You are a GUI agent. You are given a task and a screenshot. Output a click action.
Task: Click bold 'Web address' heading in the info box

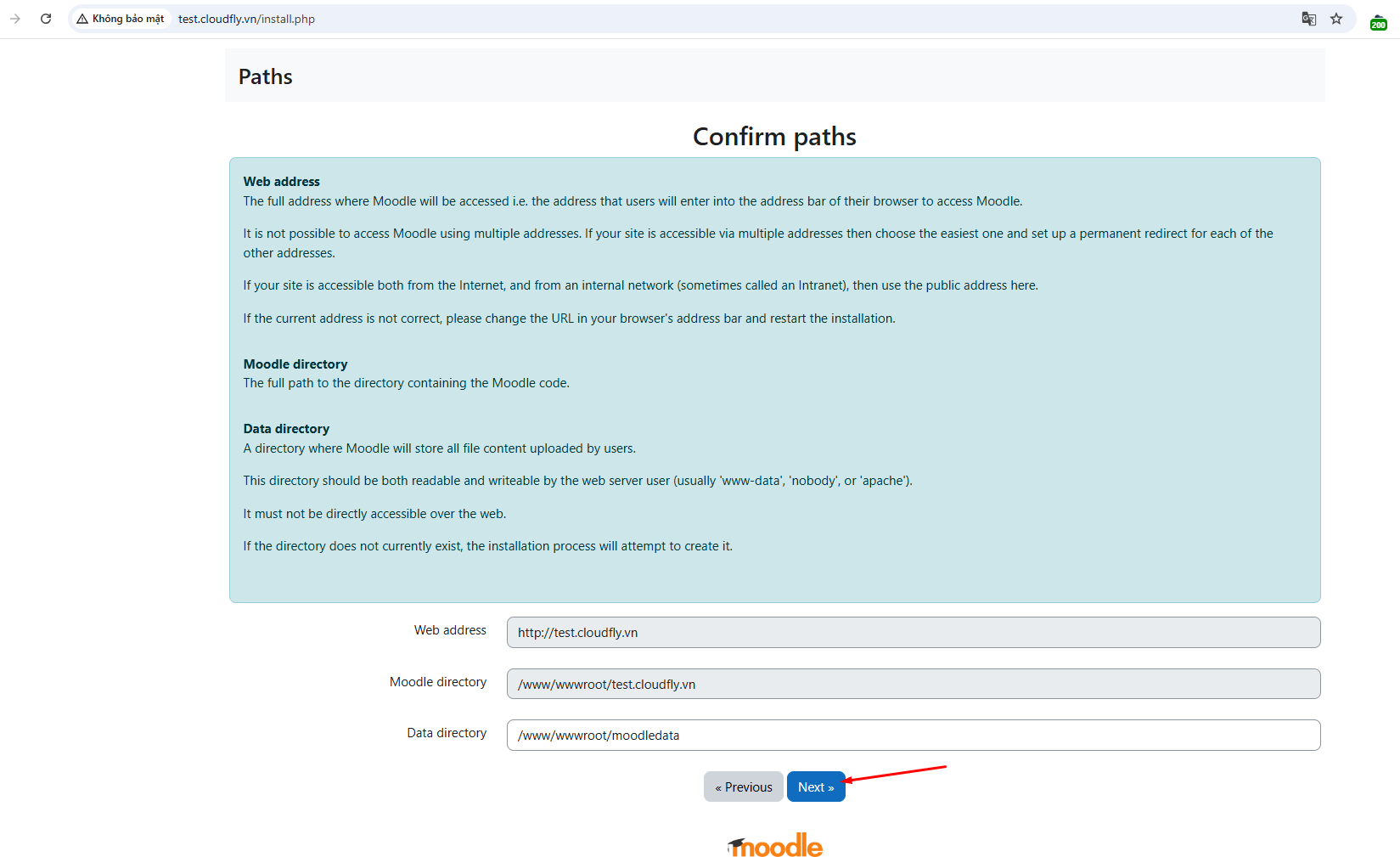[x=281, y=182]
